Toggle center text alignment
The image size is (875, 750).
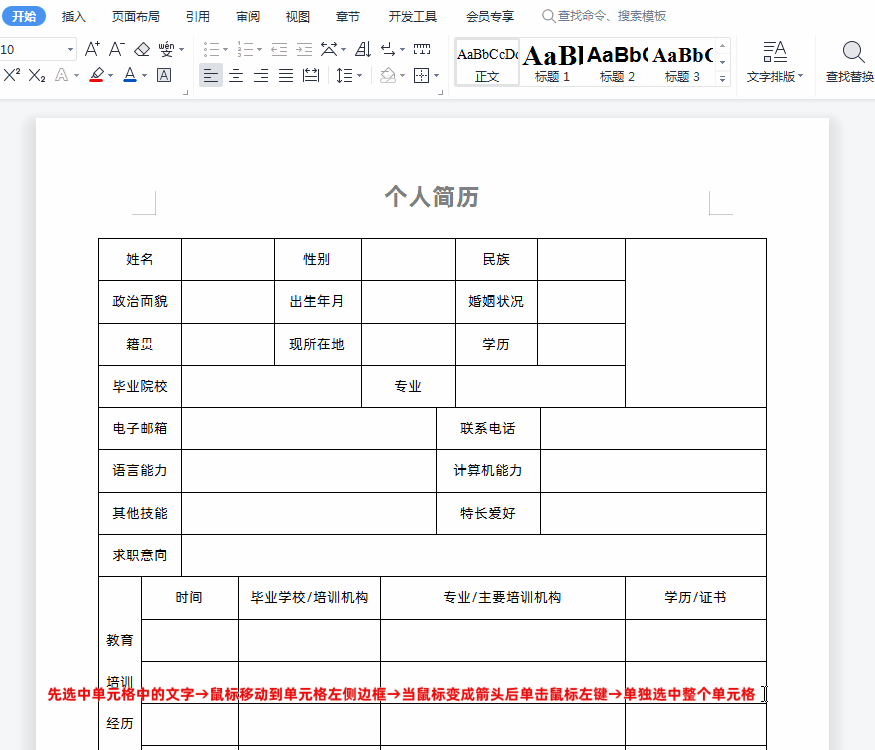click(236, 75)
